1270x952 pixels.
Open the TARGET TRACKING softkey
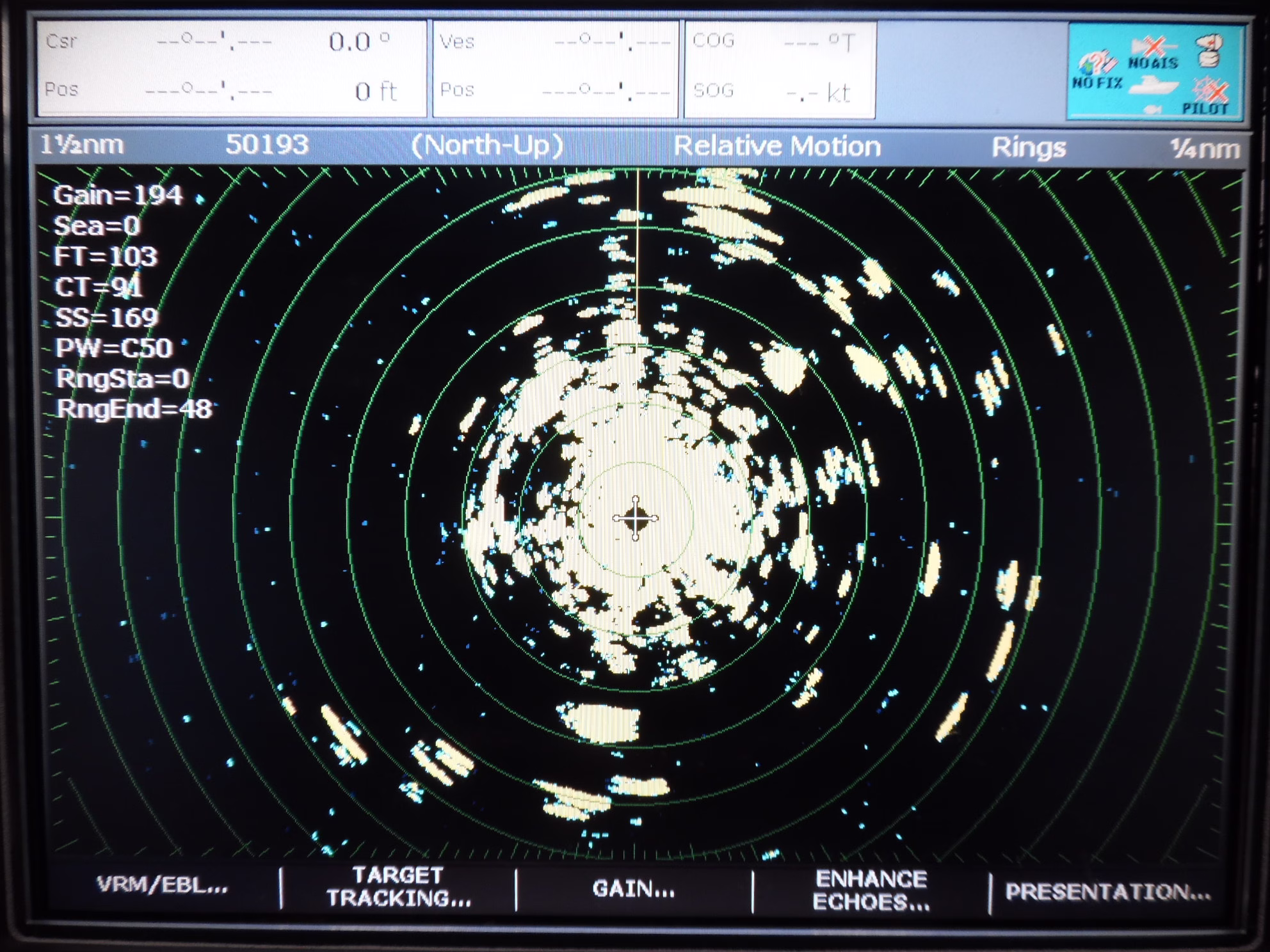pos(399,887)
